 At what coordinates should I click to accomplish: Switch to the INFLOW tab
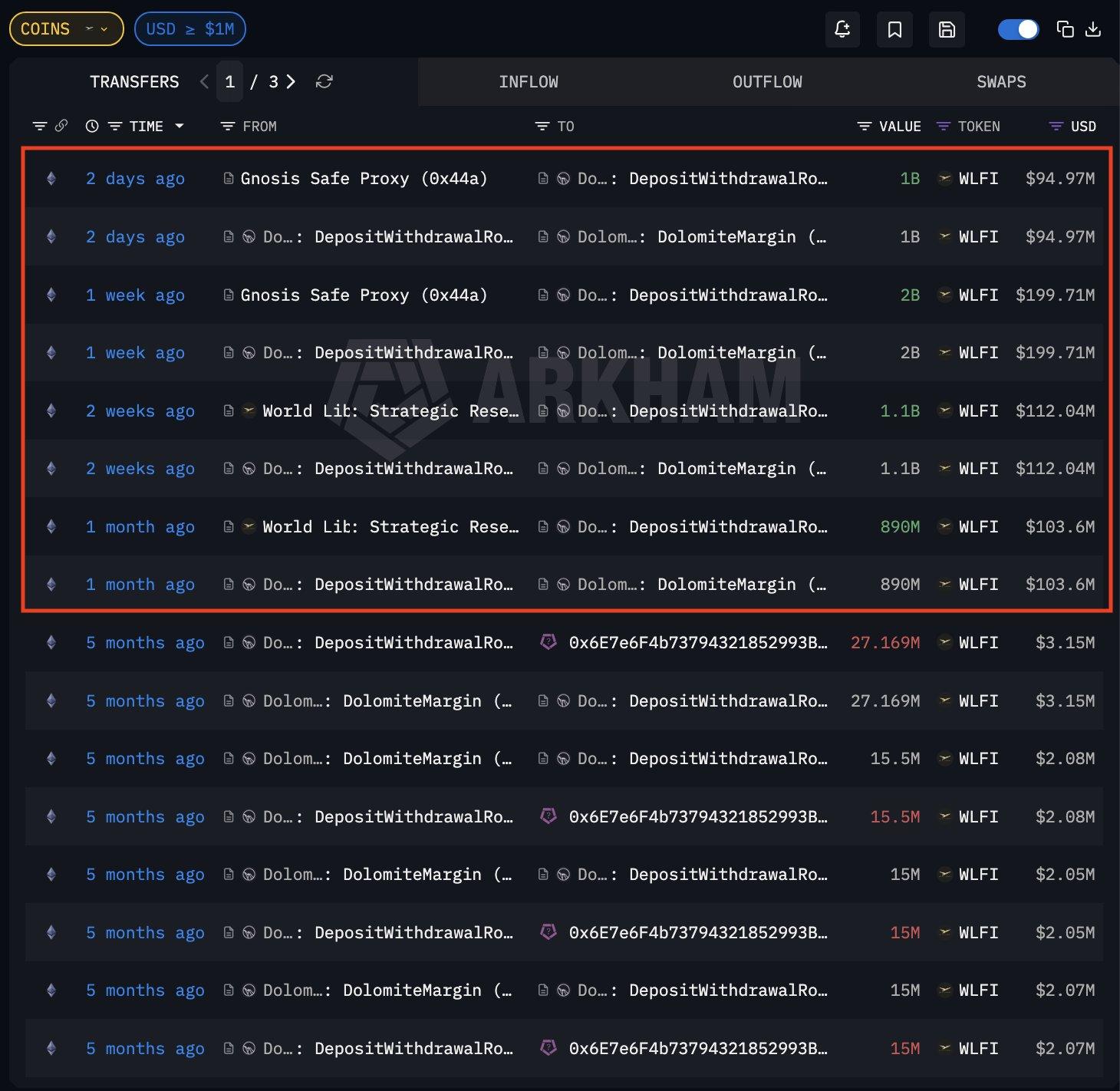coord(529,82)
